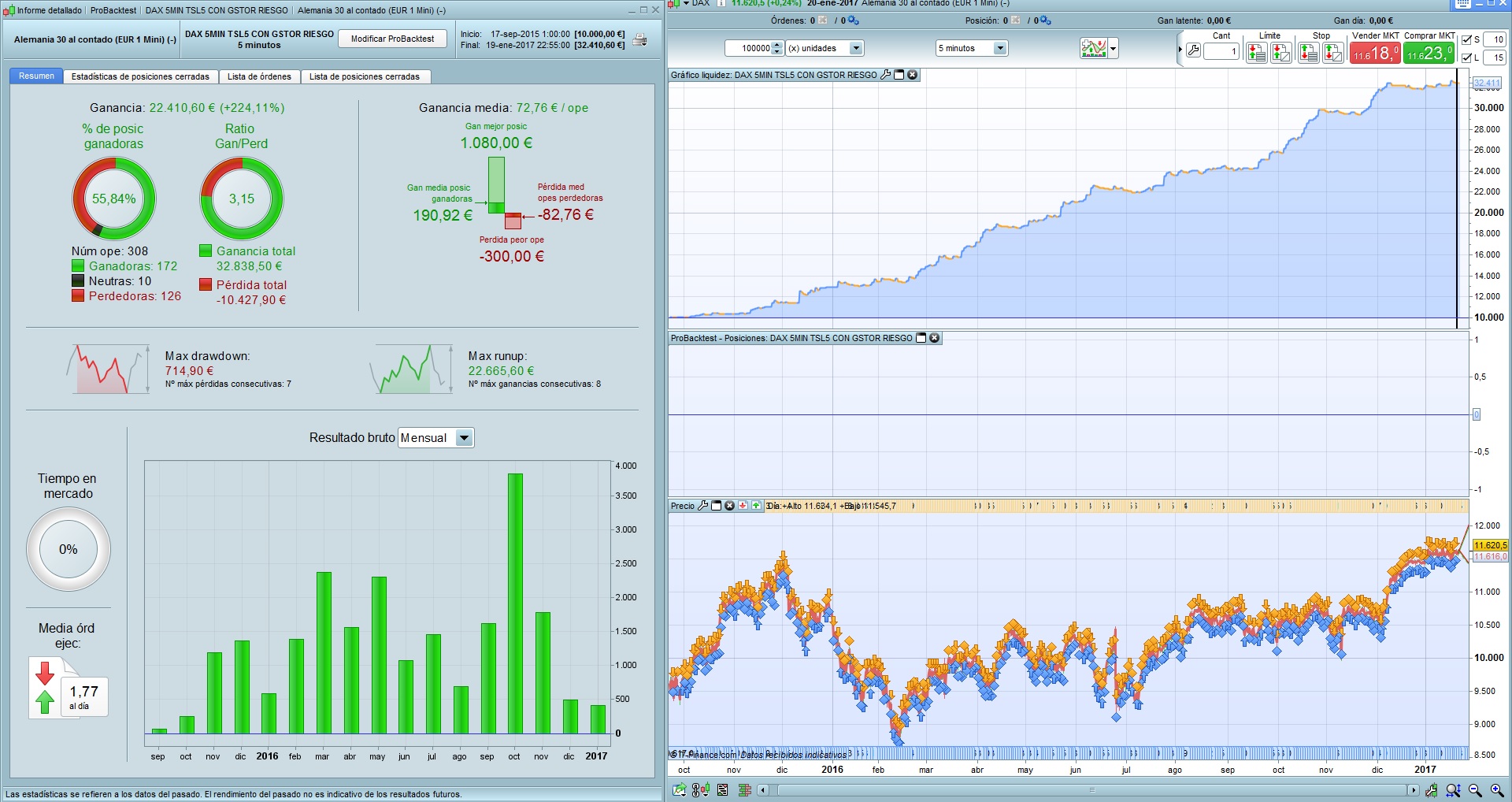Toggle the S checkbox in order panel
Screen dimensions: 1512x802
click(1466, 39)
